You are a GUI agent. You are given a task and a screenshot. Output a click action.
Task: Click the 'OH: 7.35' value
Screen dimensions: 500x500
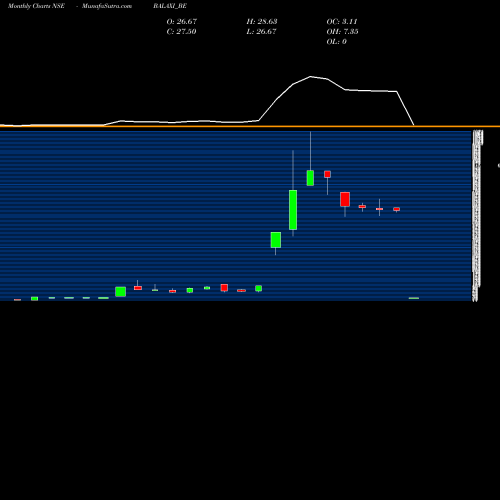[x=342, y=31]
